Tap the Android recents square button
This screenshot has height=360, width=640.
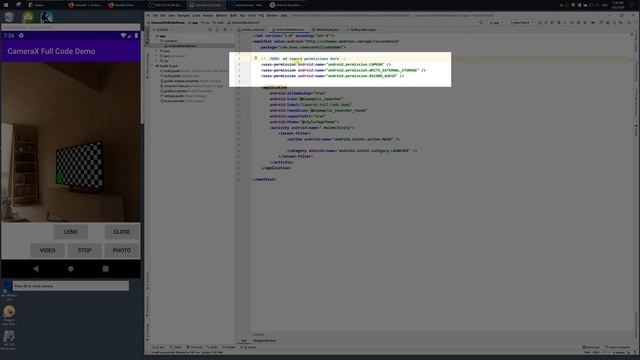[105, 269]
